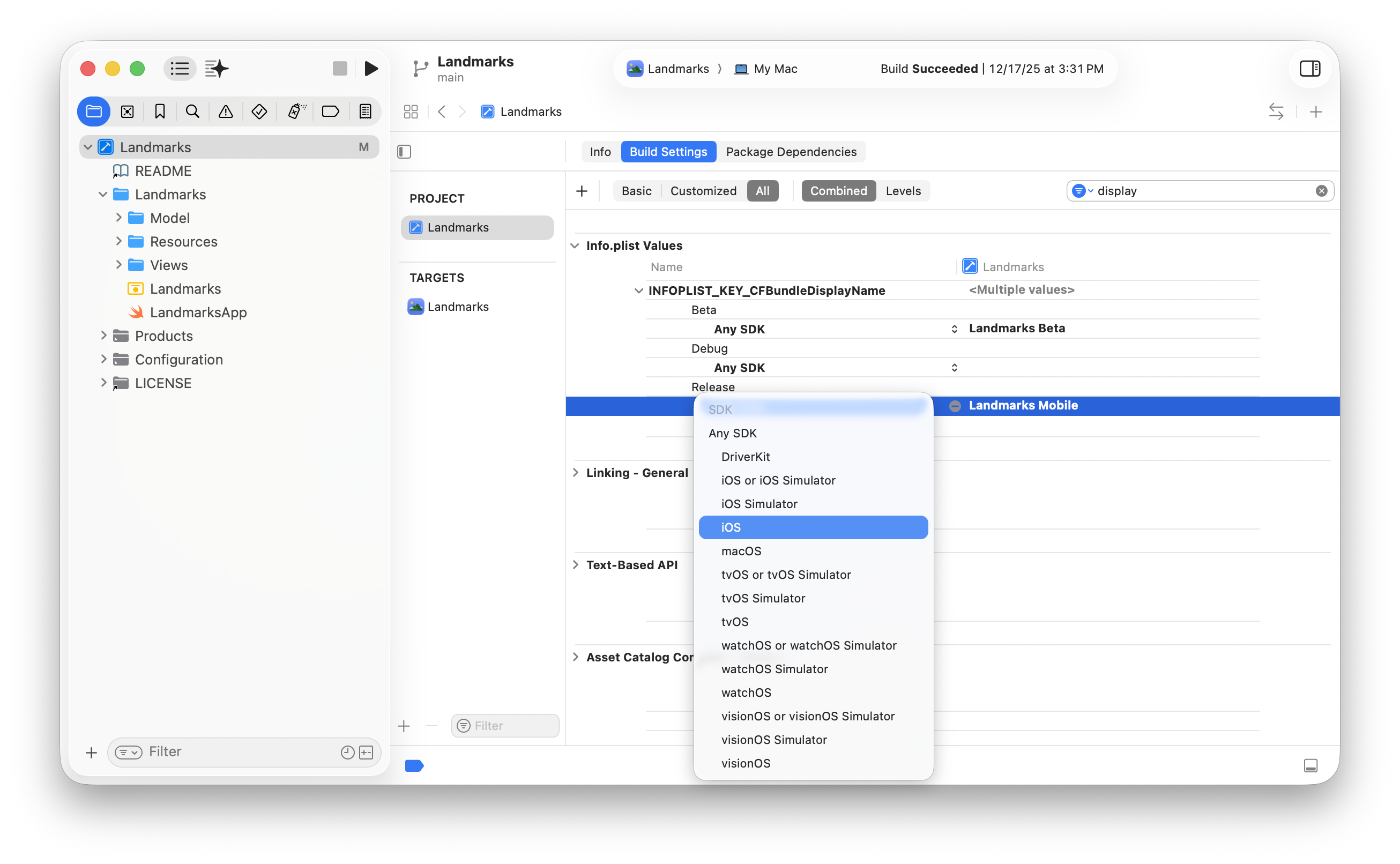Screen dimensions: 1400x864
Task: Choose iOS in the SDK menu
Action: (813, 527)
